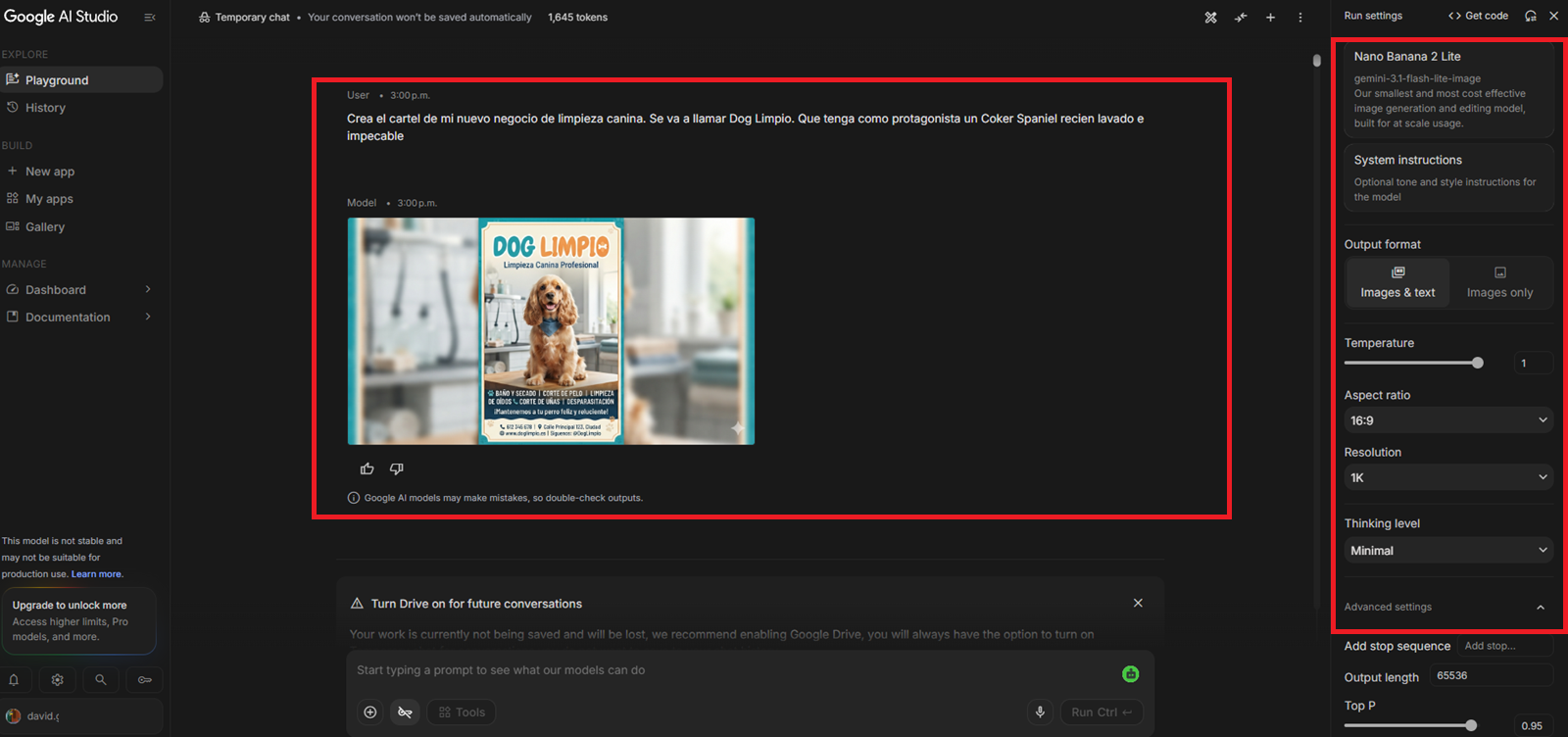This screenshot has width=1568, height=737.
Task: Click the incognito Temporary chat icon
Action: pyautogui.click(x=205, y=18)
